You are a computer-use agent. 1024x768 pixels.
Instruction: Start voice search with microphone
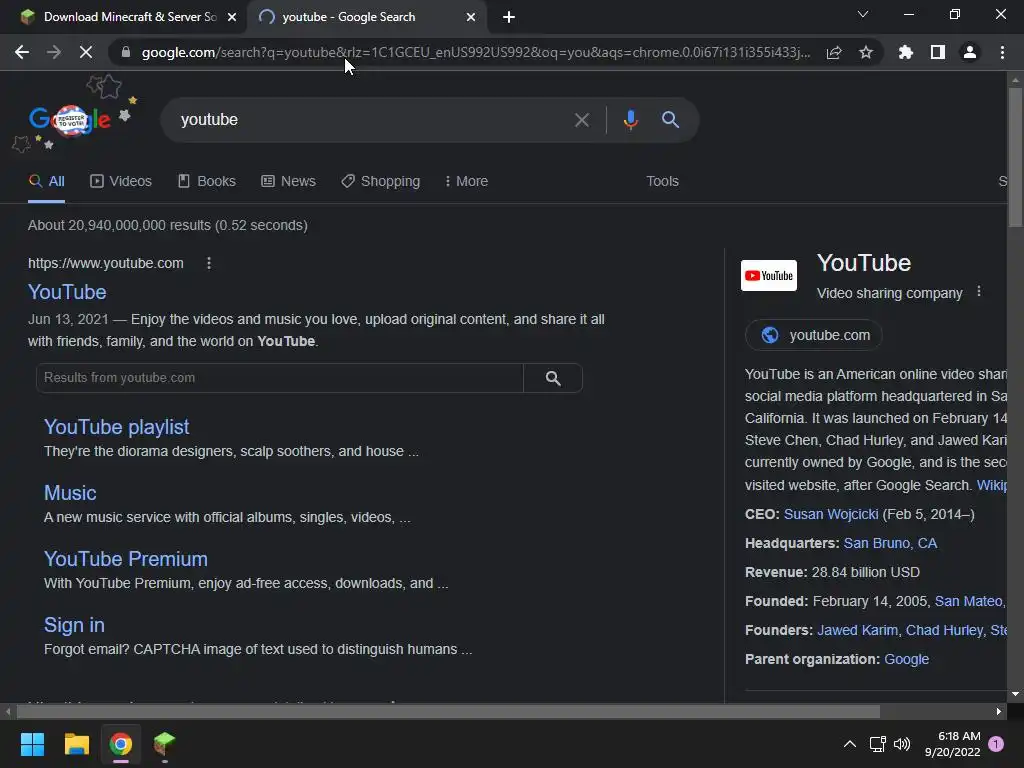630,120
